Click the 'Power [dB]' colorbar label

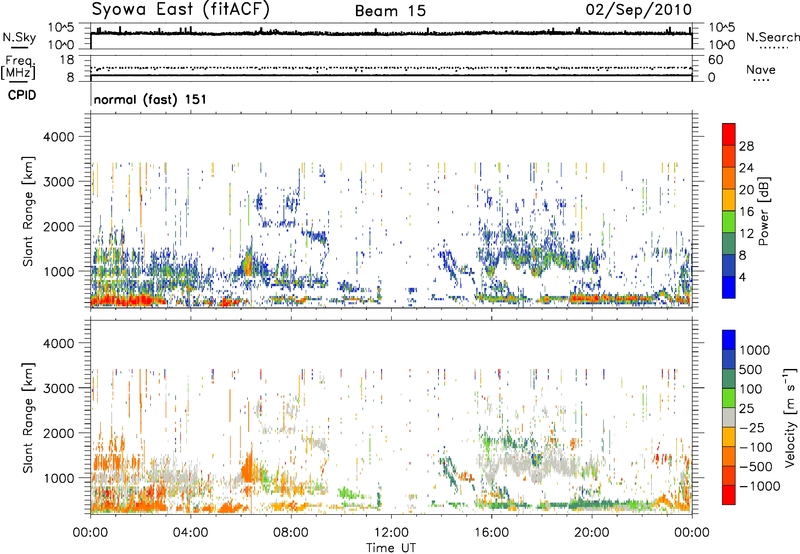[763, 211]
